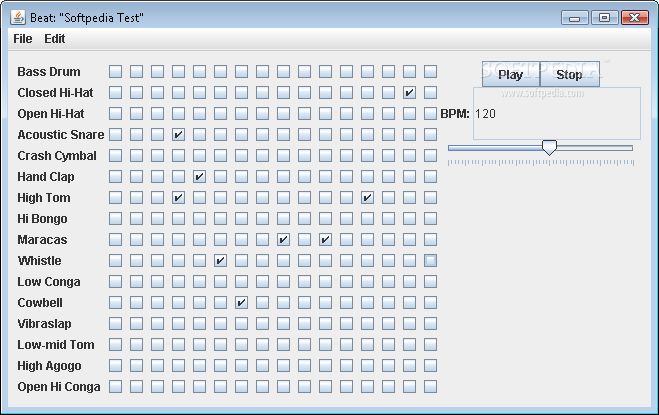The height and width of the screenshot is (415, 659).
Task: Click the unfilled BPM slider track after the thumb
Action: pyautogui.click(x=594, y=148)
